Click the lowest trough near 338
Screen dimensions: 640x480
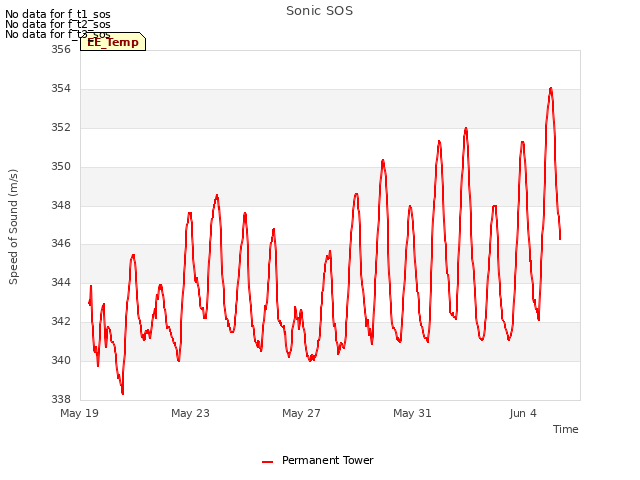coord(122,393)
